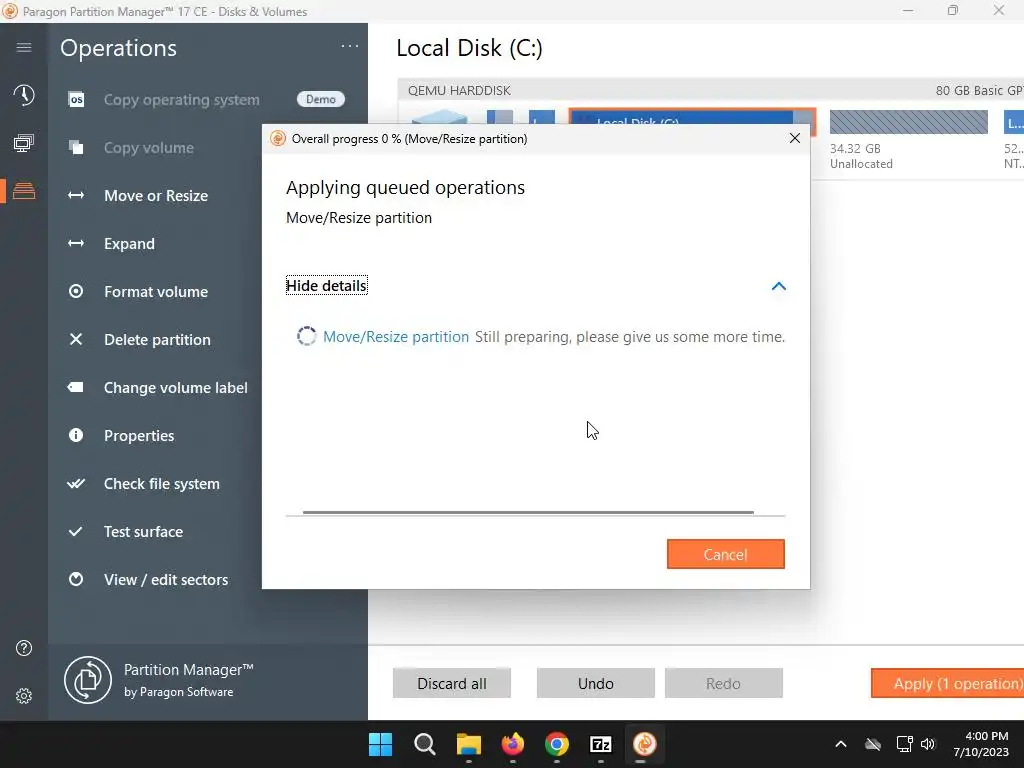Screen dimensions: 1024x768
Task: Click the Check file system double-check icon
Action: coord(76,483)
